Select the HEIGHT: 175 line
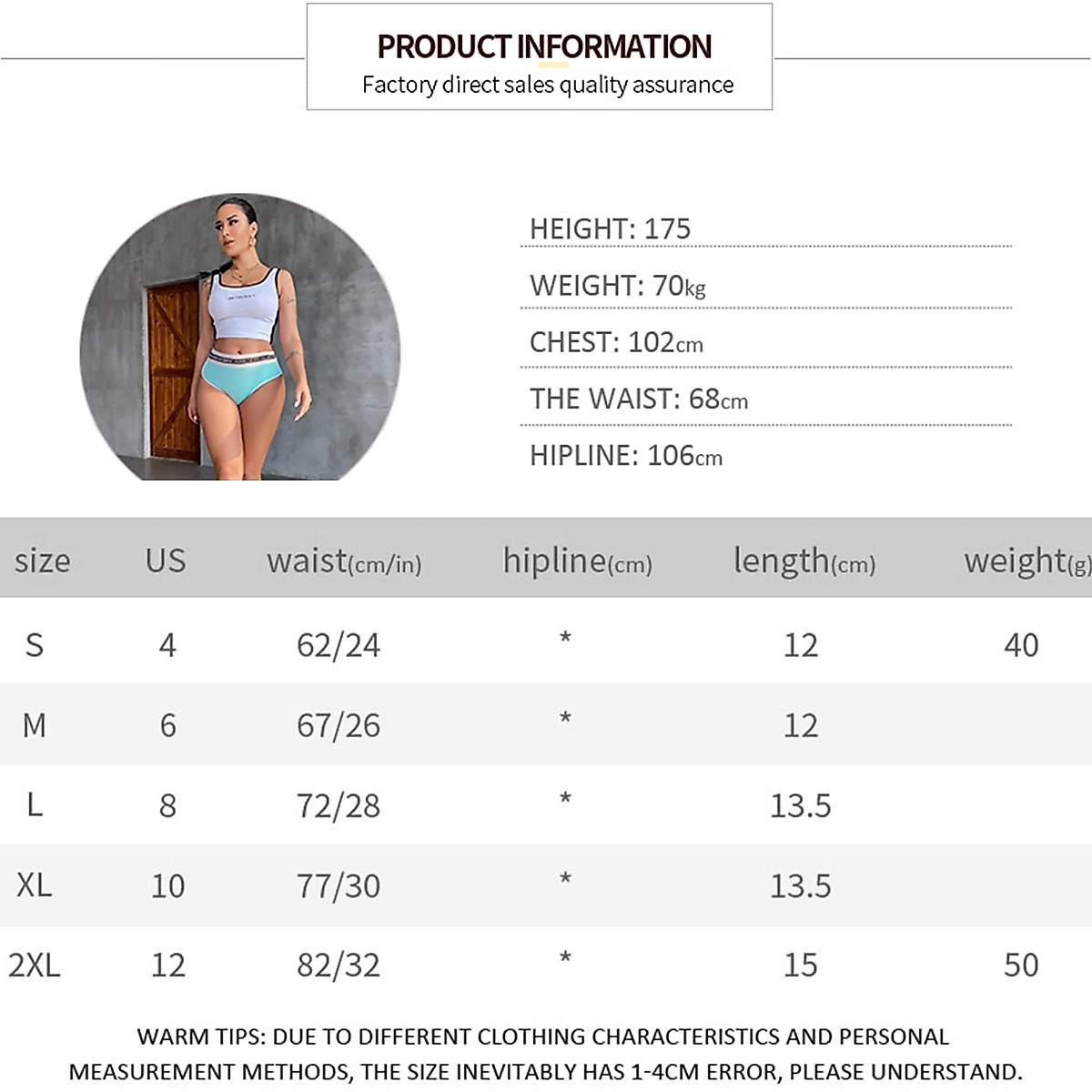This screenshot has height=1092, width=1092. [610, 228]
